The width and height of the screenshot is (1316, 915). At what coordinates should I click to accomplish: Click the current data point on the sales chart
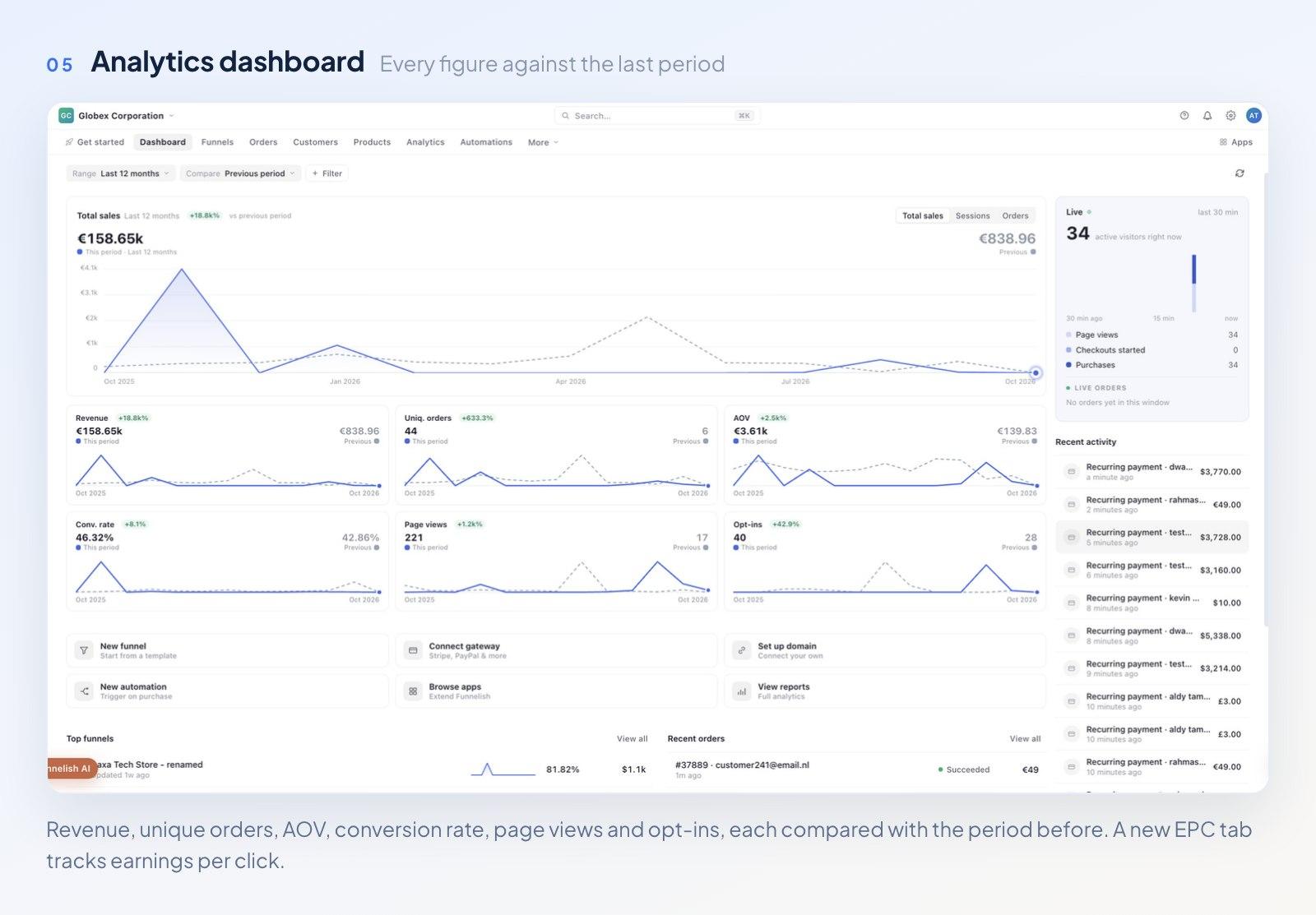pyautogui.click(x=1036, y=373)
